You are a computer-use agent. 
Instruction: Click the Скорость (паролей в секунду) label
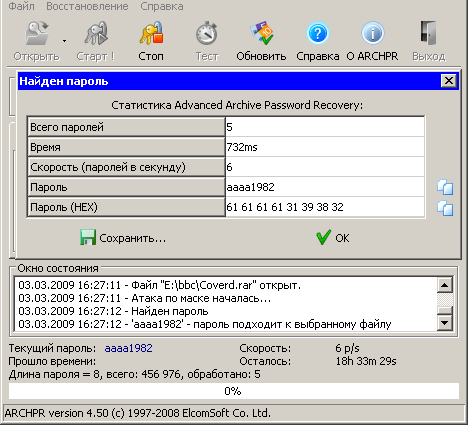pos(126,167)
